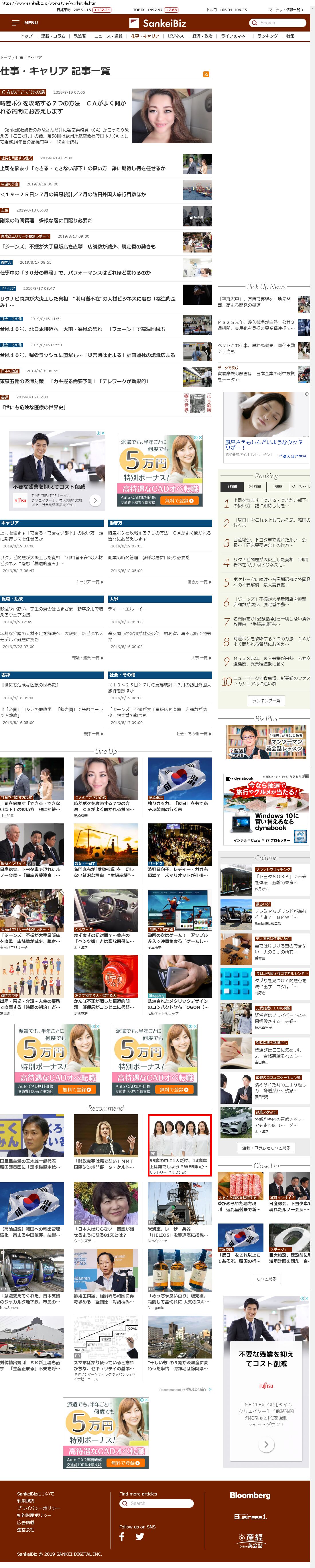Viewport: 315px width, 1568px height.
Task: Open the 利用規約 footer link
Action: click(x=25, y=1501)
